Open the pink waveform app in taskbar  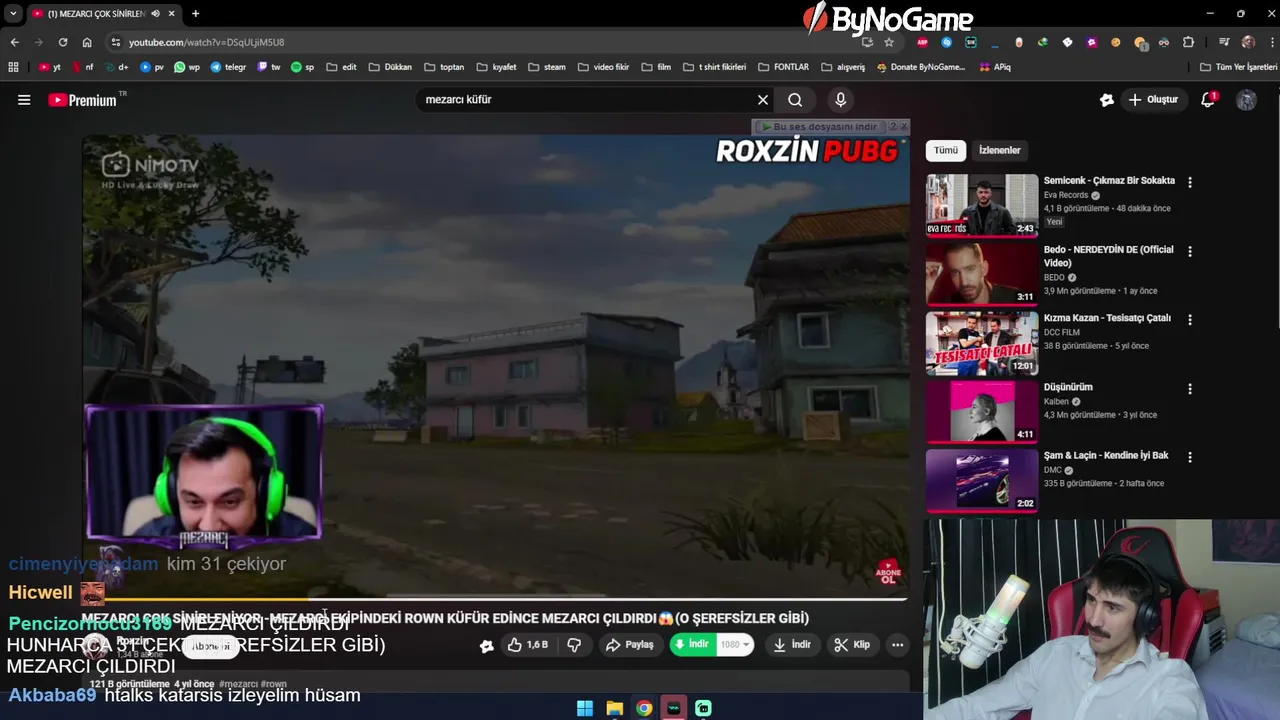click(674, 708)
